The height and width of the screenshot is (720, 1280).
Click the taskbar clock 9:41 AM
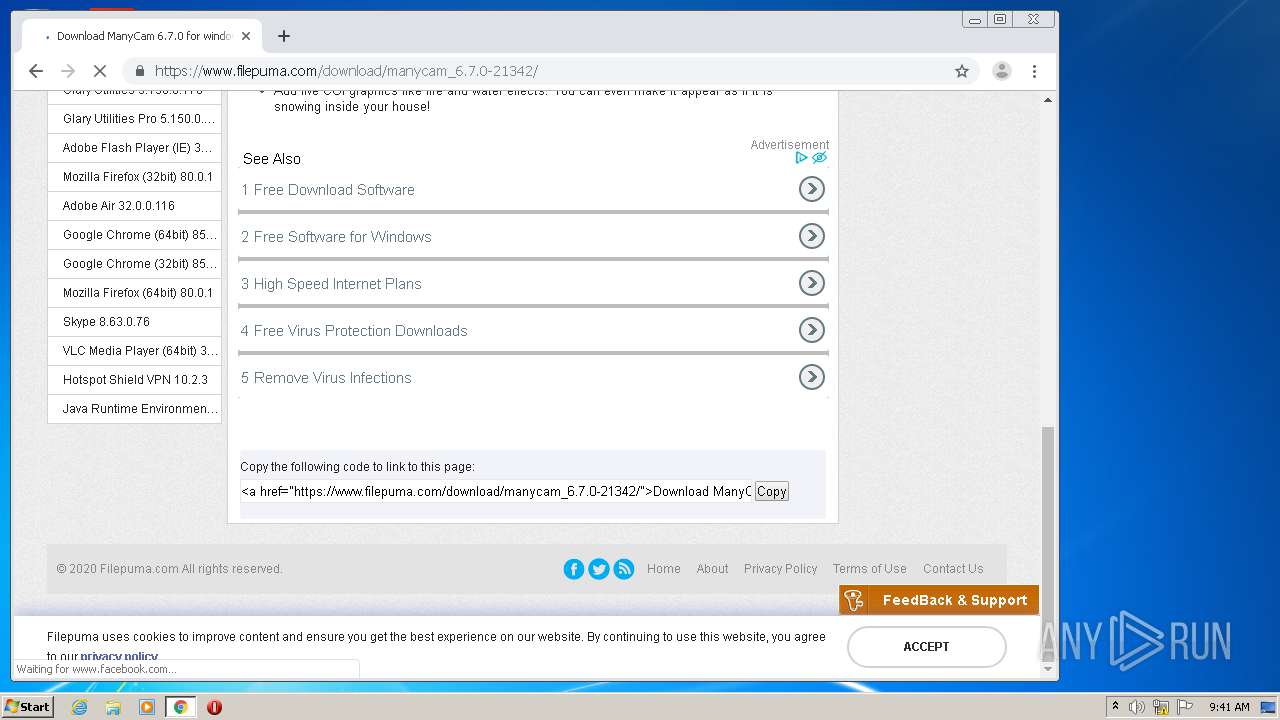pyautogui.click(x=1229, y=707)
